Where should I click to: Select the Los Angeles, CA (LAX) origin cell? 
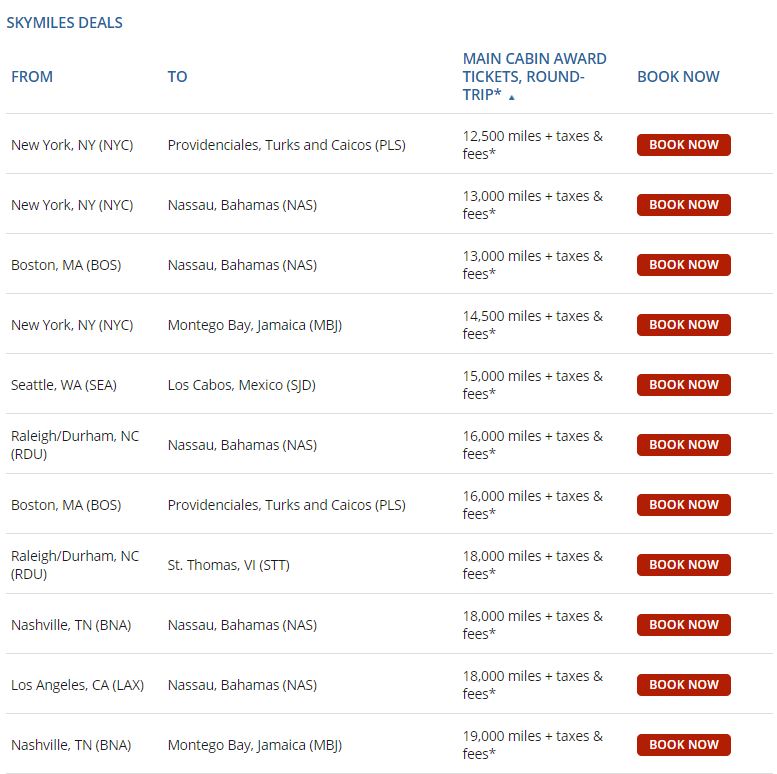click(x=77, y=685)
